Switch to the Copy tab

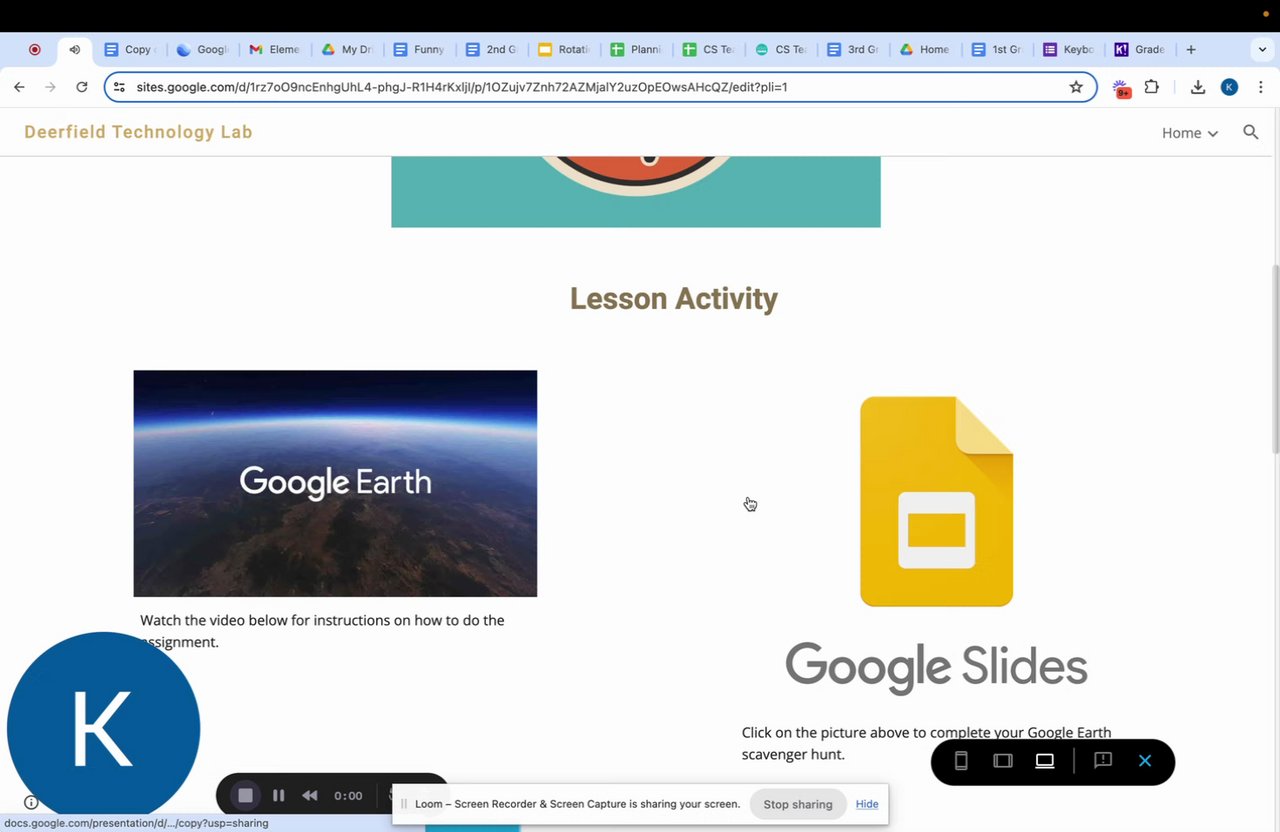click(x=130, y=49)
